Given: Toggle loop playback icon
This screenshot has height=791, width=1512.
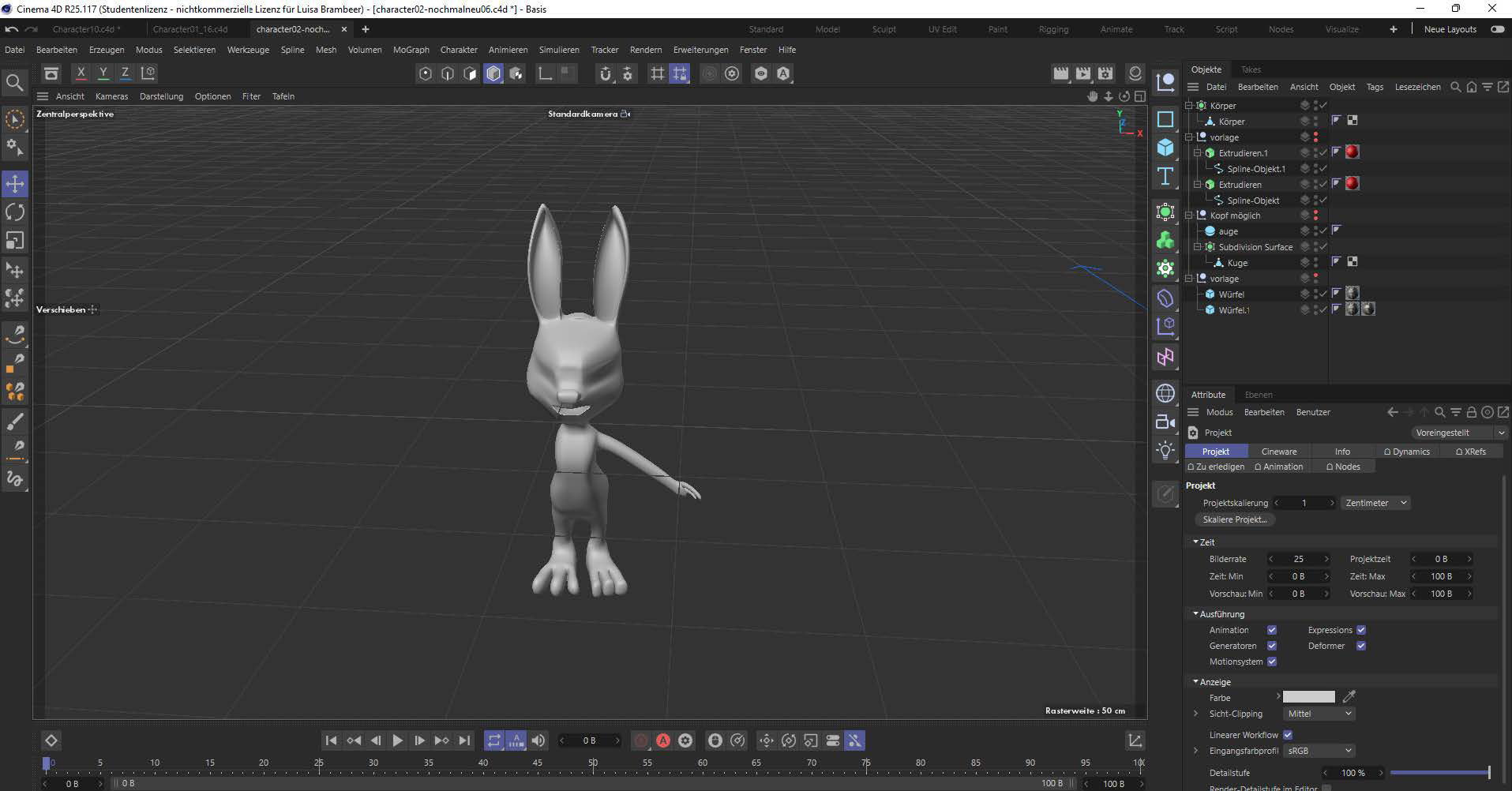Looking at the screenshot, I should 493,740.
